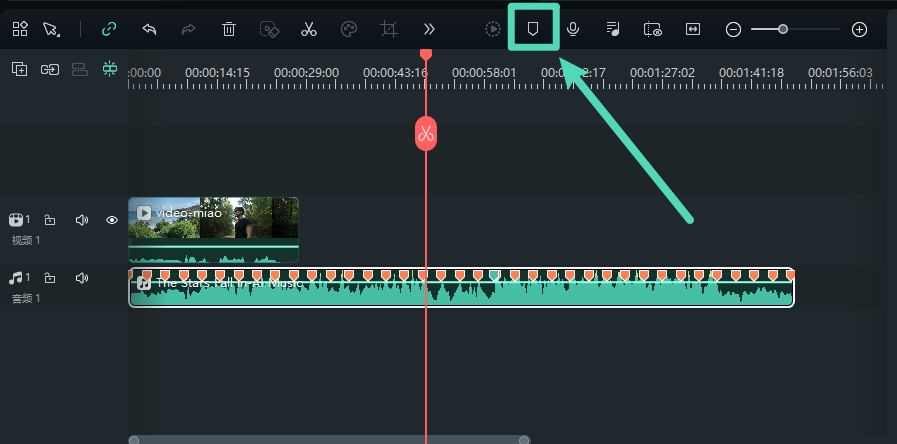Screen dimensions: 897x444
Task: Click ruler at 00:00:14:15
Action: pos(217,73)
